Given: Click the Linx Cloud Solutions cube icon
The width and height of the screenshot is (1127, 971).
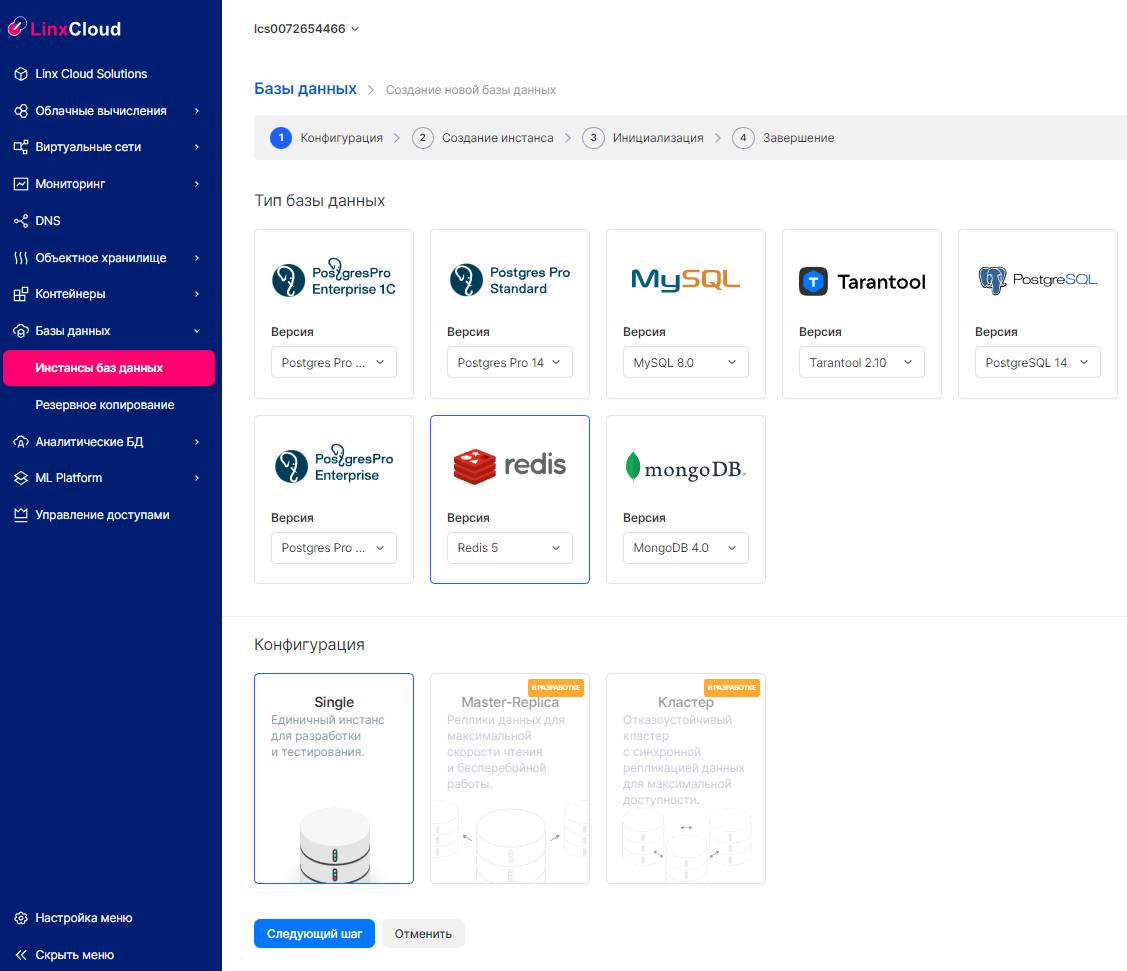Looking at the screenshot, I should pyautogui.click(x=21, y=74).
